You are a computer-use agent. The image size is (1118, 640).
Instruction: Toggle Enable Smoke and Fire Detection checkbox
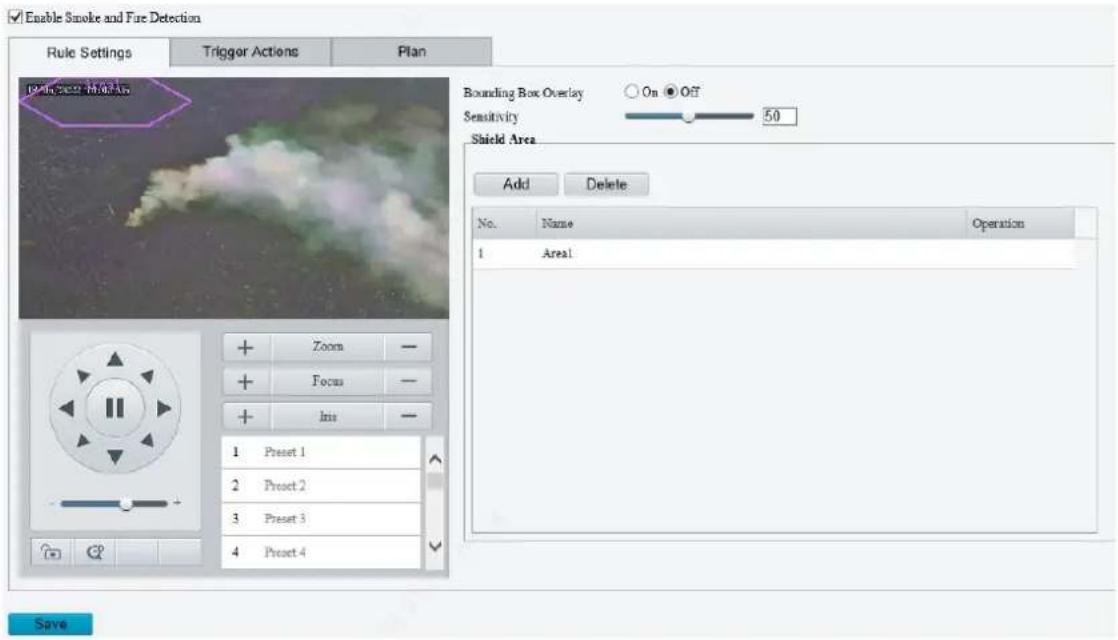pos(16,17)
